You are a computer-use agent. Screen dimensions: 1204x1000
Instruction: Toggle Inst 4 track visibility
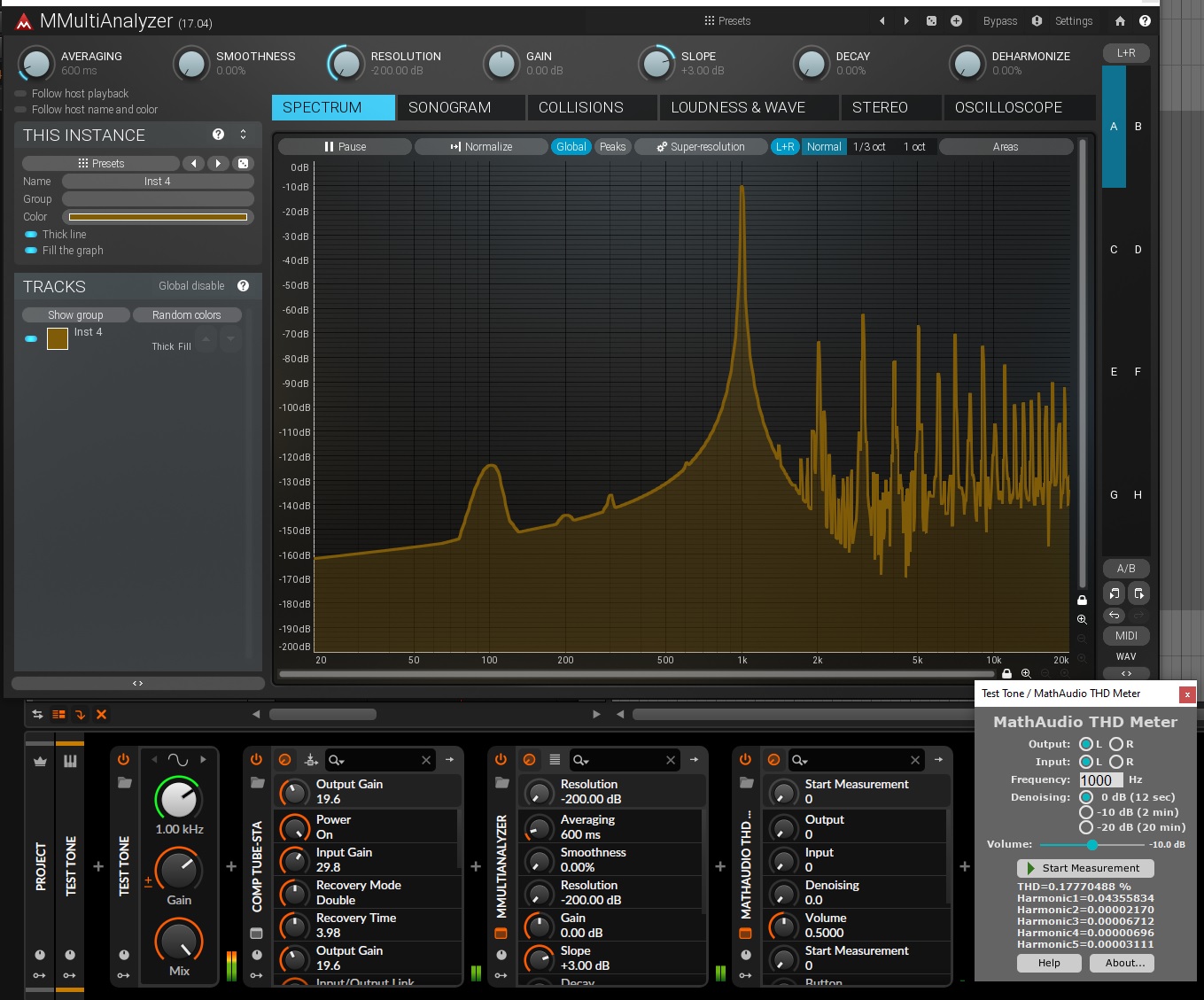click(x=31, y=338)
